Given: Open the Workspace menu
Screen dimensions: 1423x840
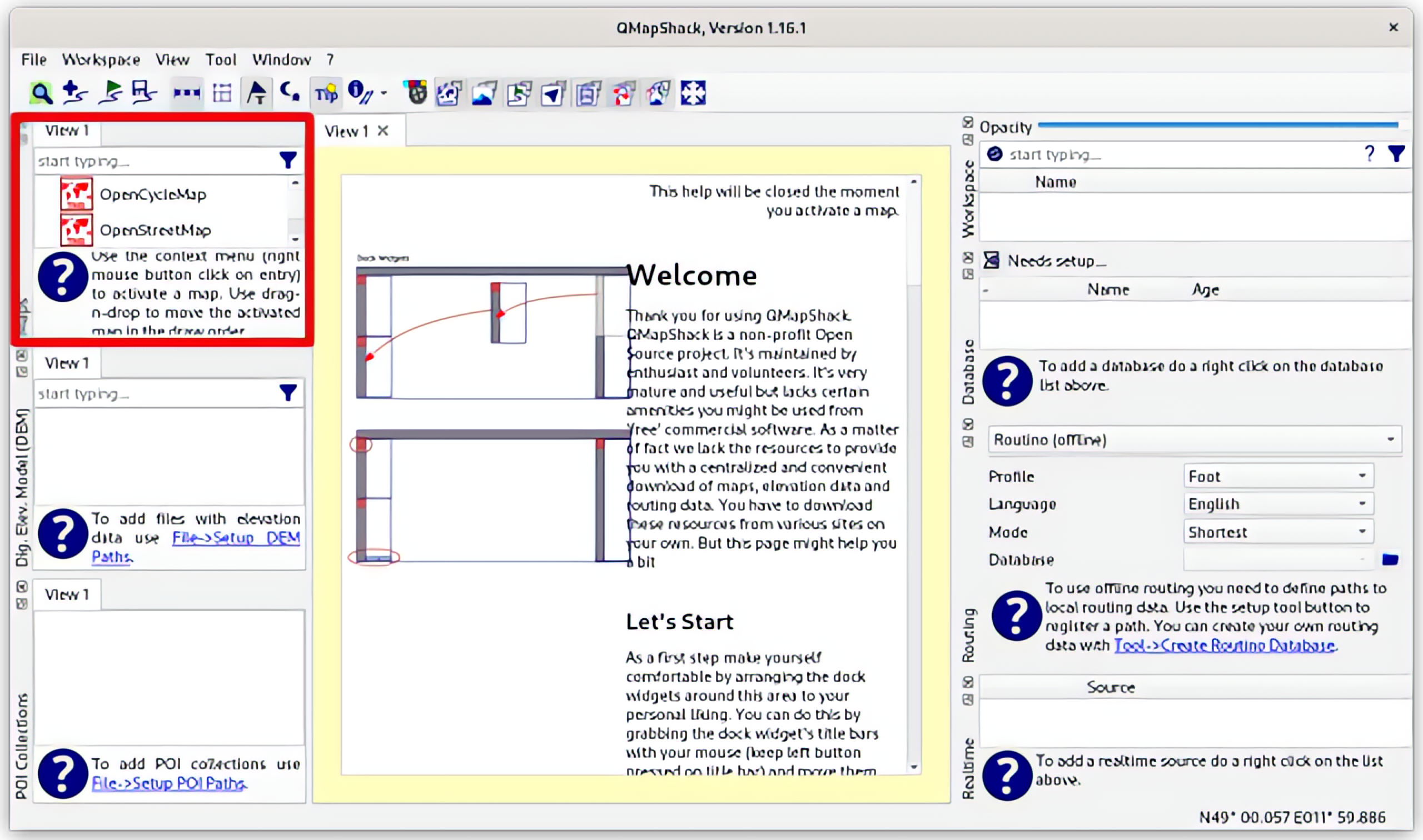Looking at the screenshot, I should tap(101, 59).
